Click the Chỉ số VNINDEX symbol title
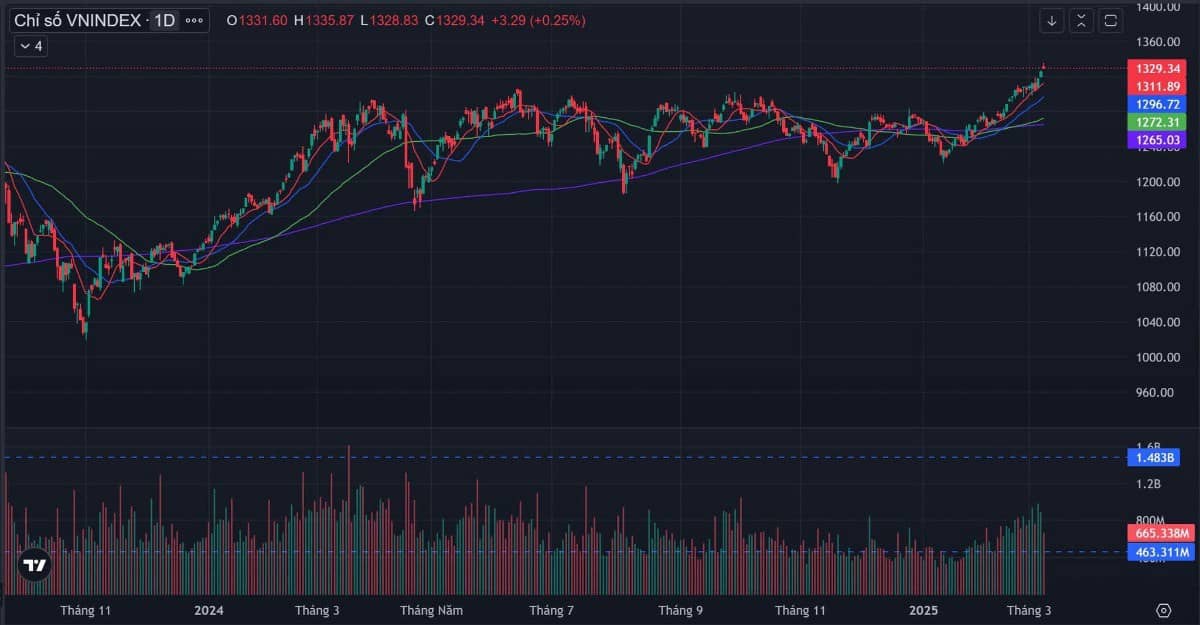The width and height of the screenshot is (1200, 625). coord(77,20)
